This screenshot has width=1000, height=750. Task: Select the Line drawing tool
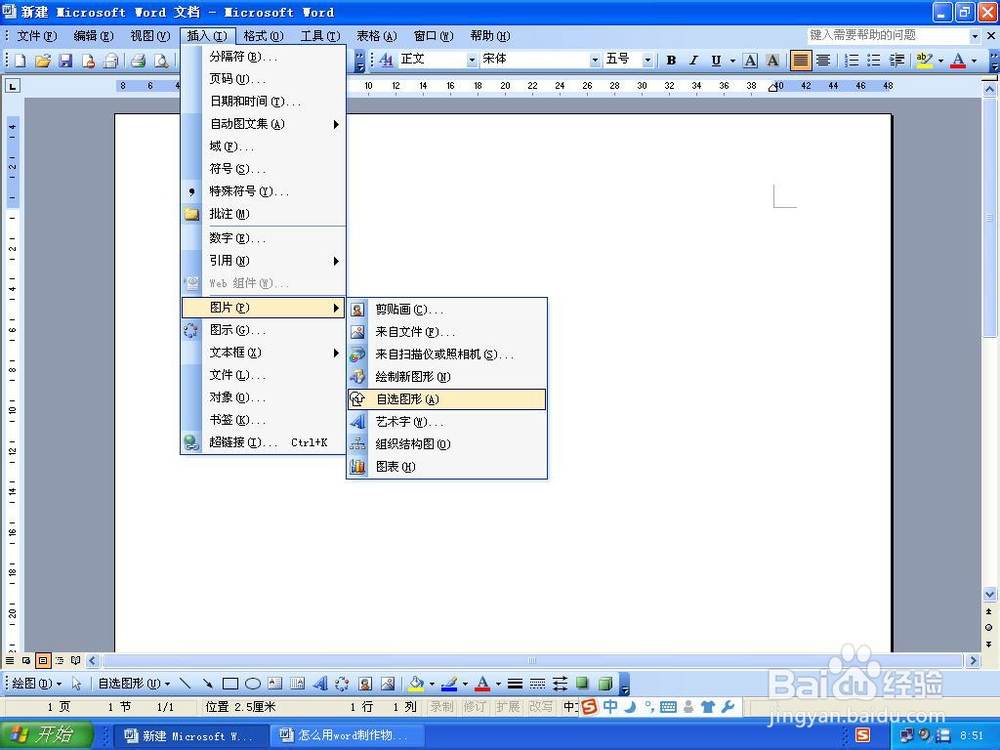pyautogui.click(x=185, y=684)
